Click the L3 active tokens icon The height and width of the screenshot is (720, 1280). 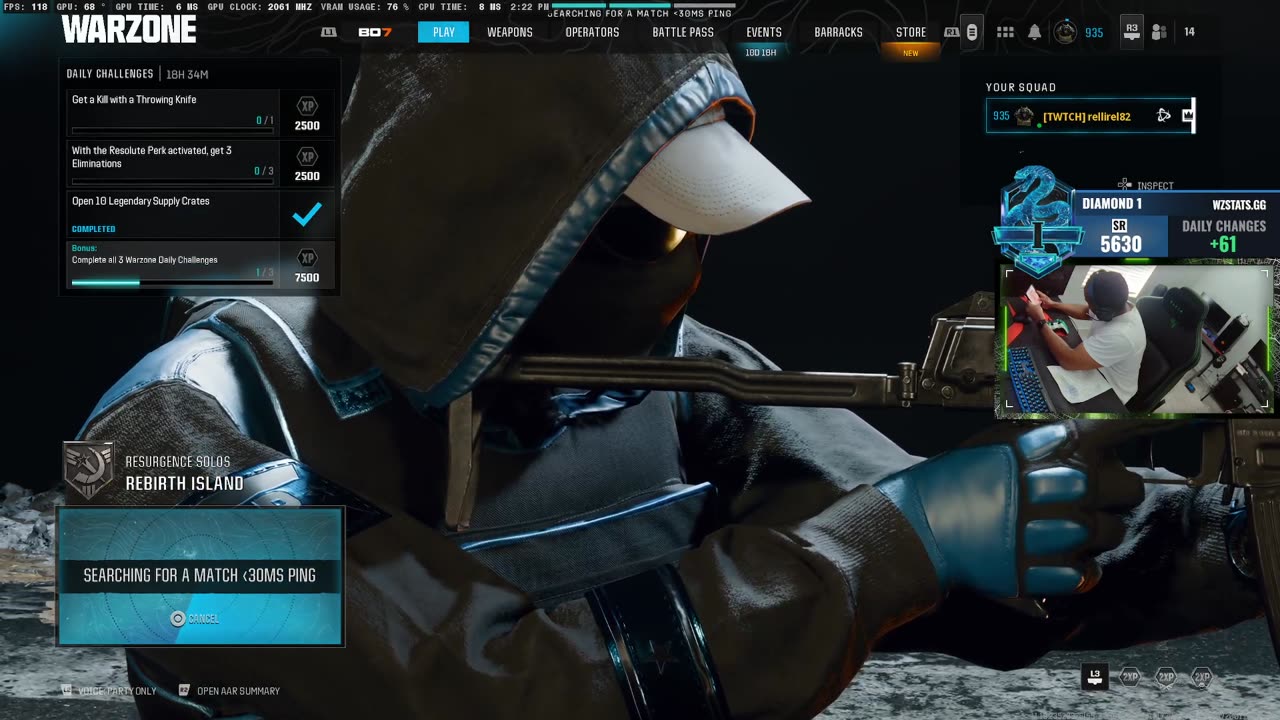[1095, 678]
